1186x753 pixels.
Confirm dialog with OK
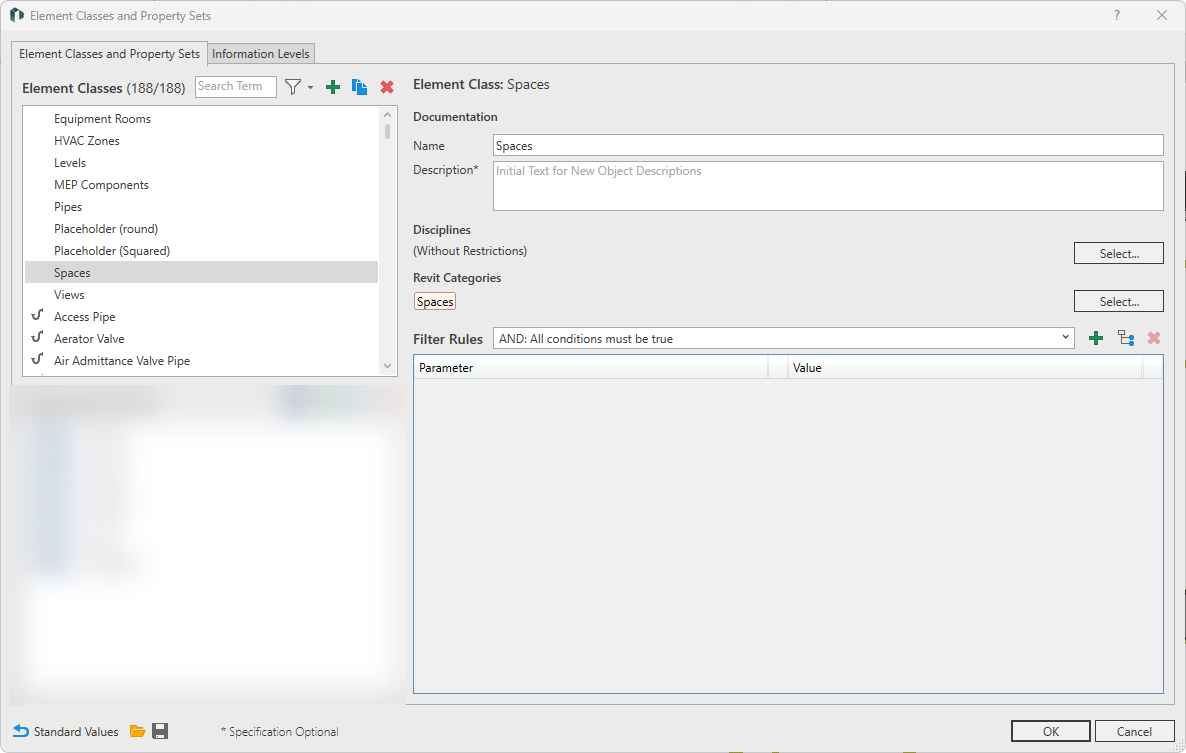[1051, 731]
